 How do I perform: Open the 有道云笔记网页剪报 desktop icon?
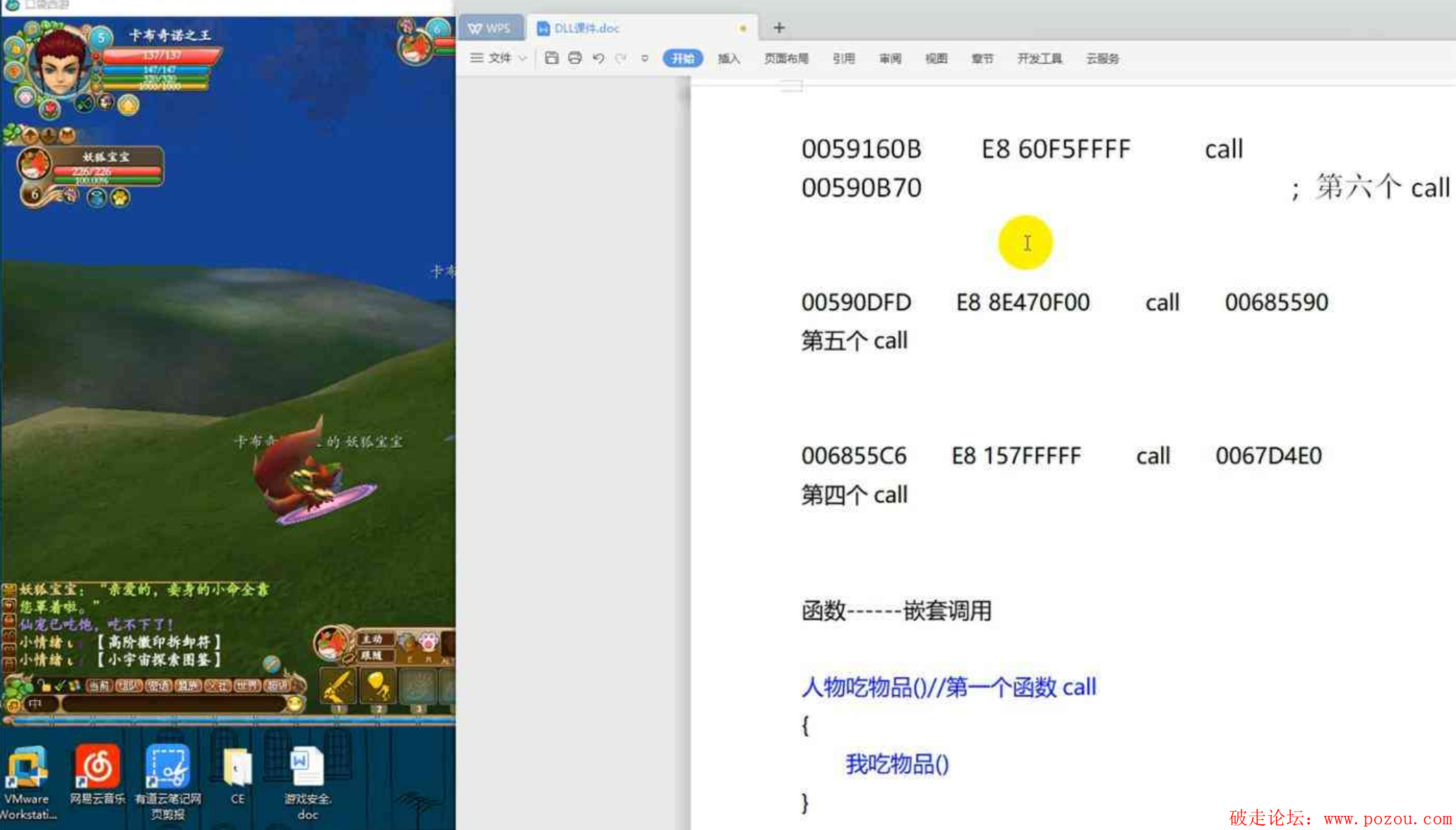[x=168, y=782]
